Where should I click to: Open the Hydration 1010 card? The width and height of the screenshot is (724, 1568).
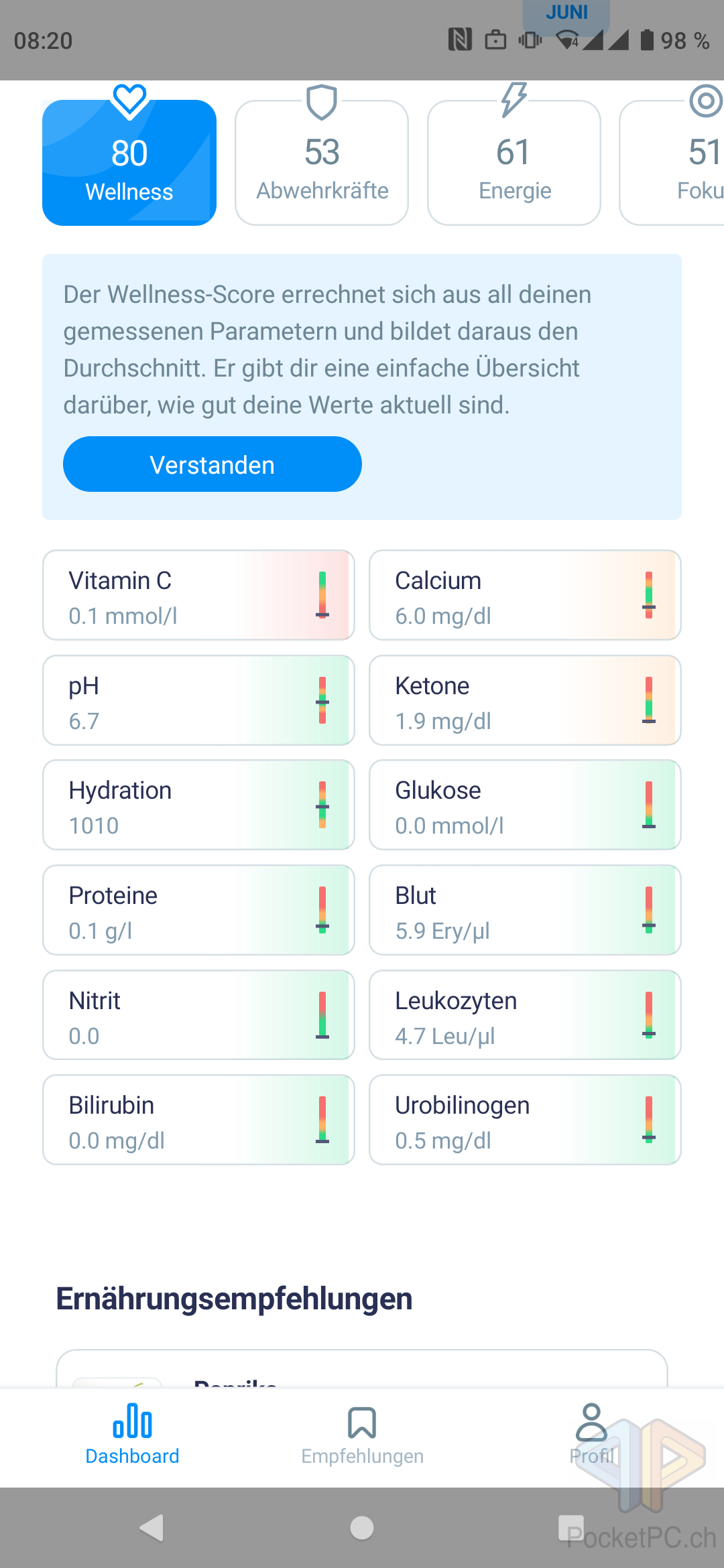coord(198,805)
